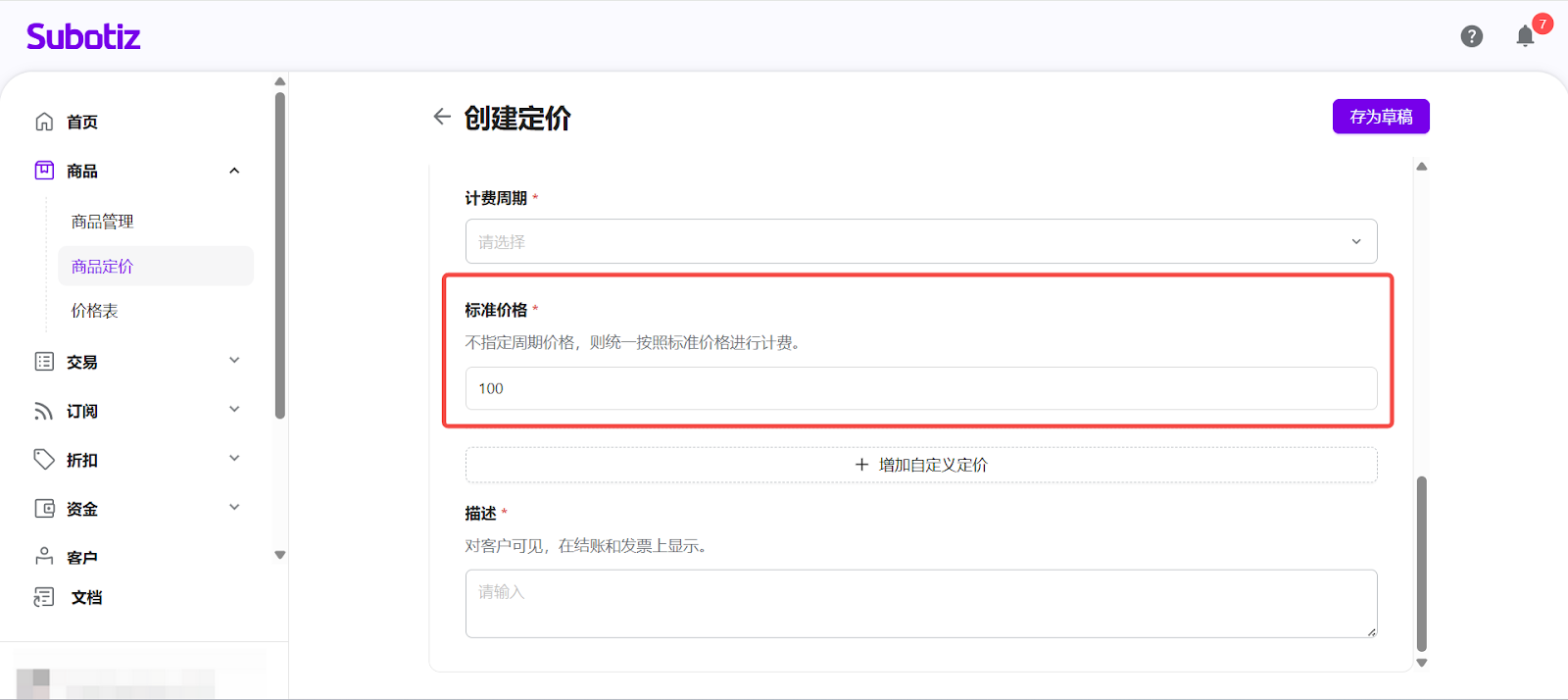Click the 订阅 feed icon
Viewport: 1568px width, 700px height.
(44, 411)
